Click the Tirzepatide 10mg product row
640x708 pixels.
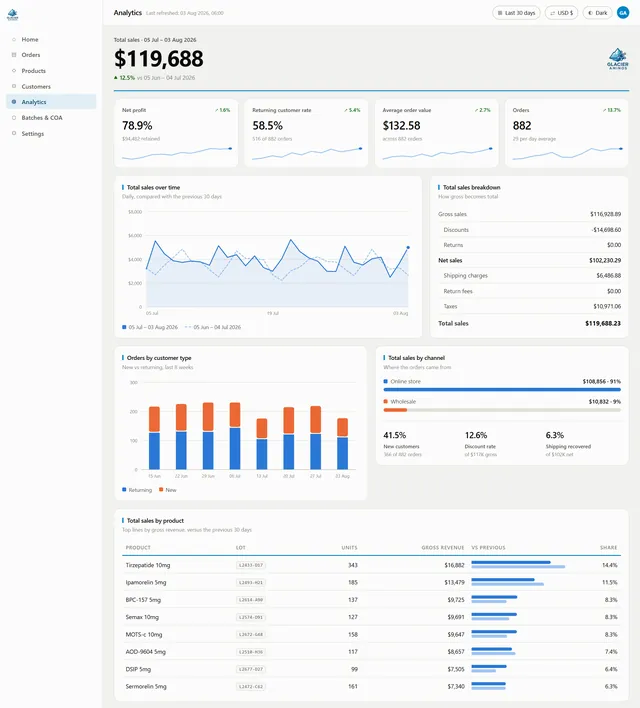click(x=371, y=565)
